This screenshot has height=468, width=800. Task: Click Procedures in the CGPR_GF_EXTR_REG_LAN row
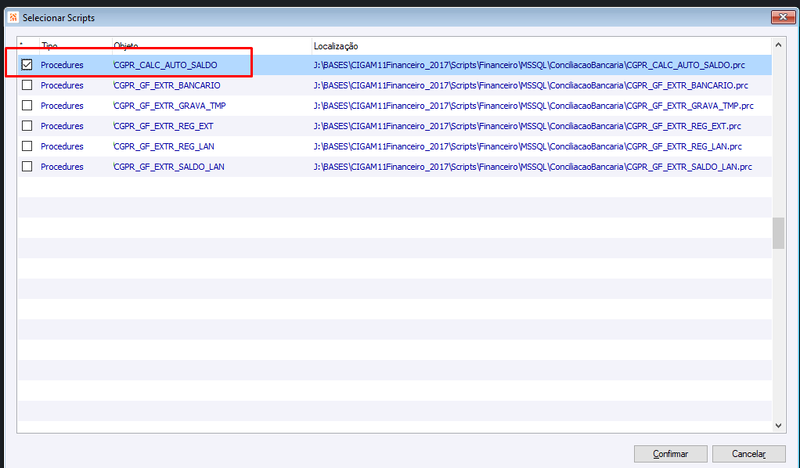point(62,146)
